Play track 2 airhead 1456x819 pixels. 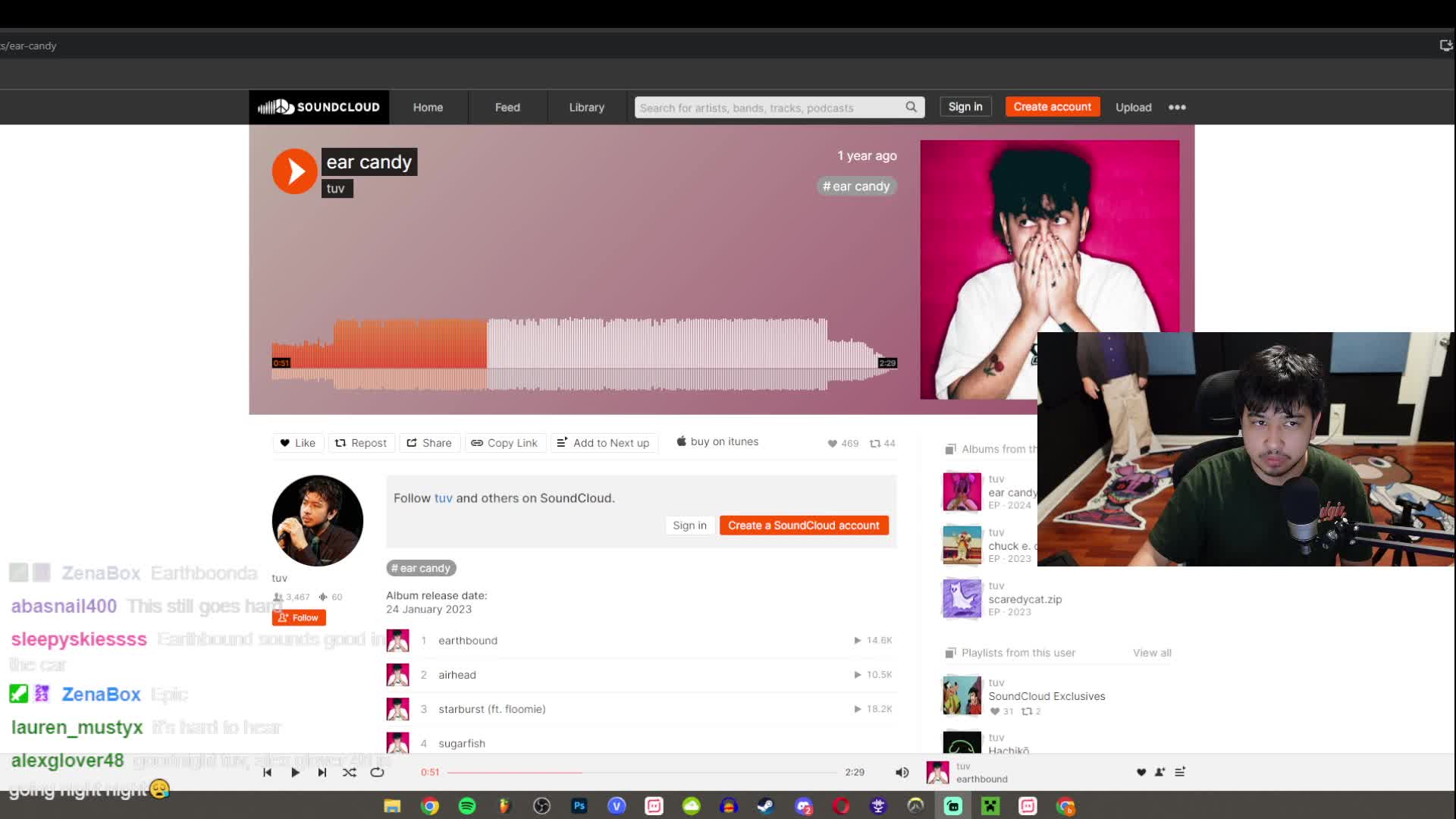click(457, 674)
